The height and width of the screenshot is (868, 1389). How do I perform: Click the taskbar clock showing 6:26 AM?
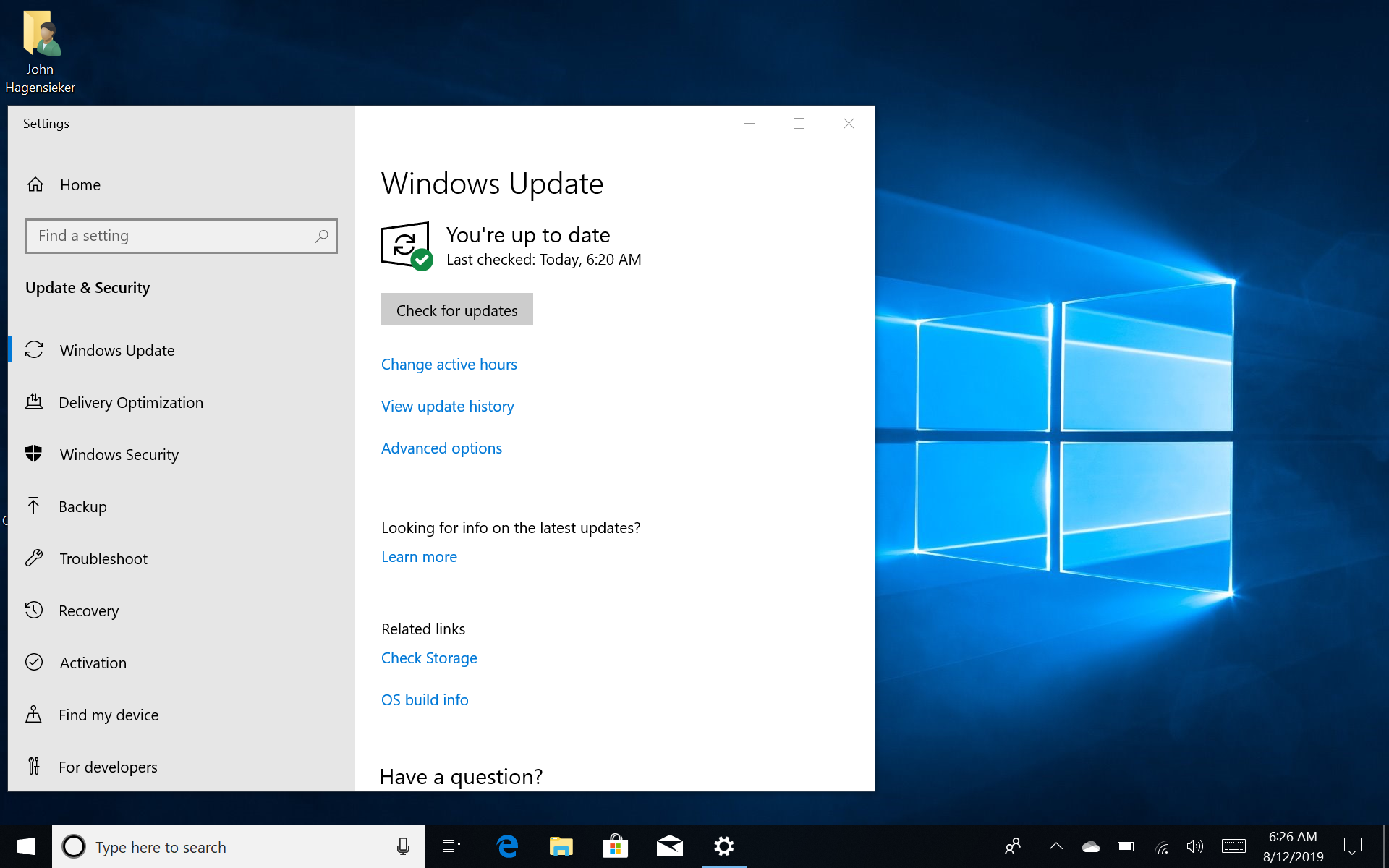pos(1293,846)
